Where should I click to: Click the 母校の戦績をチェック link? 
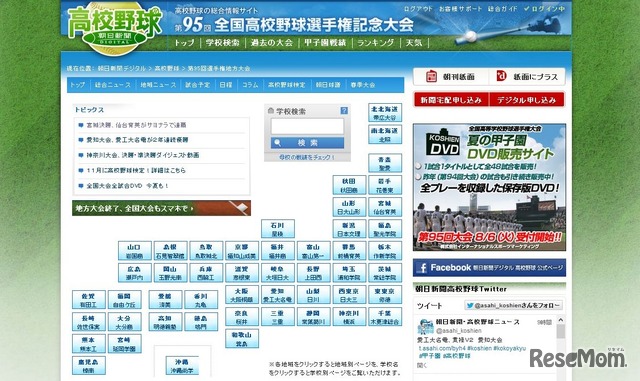pos(307,157)
